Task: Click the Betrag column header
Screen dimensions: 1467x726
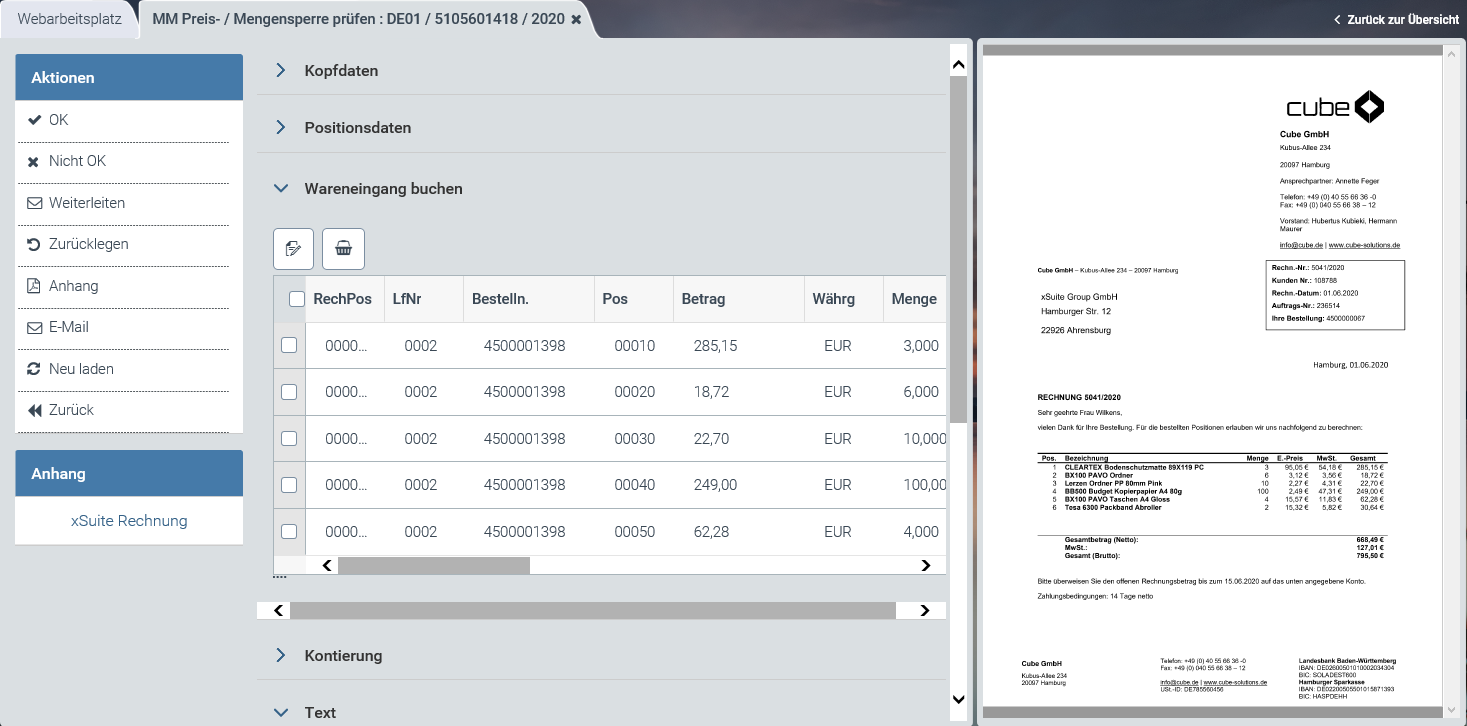Action: pyautogui.click(x=703, y=299)
